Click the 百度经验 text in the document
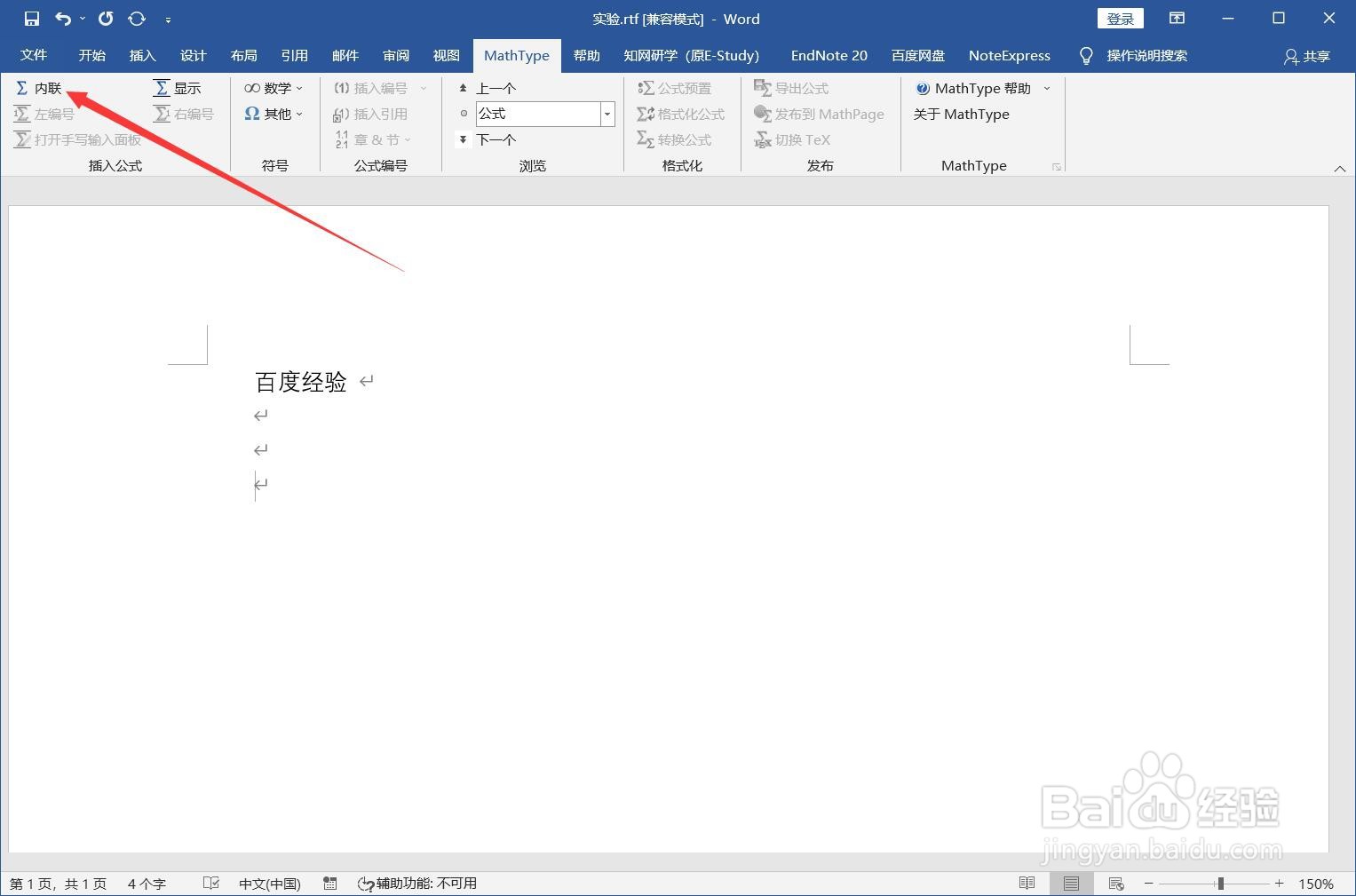The height and width of the screenshot is (896, 1356). (301, 382)
